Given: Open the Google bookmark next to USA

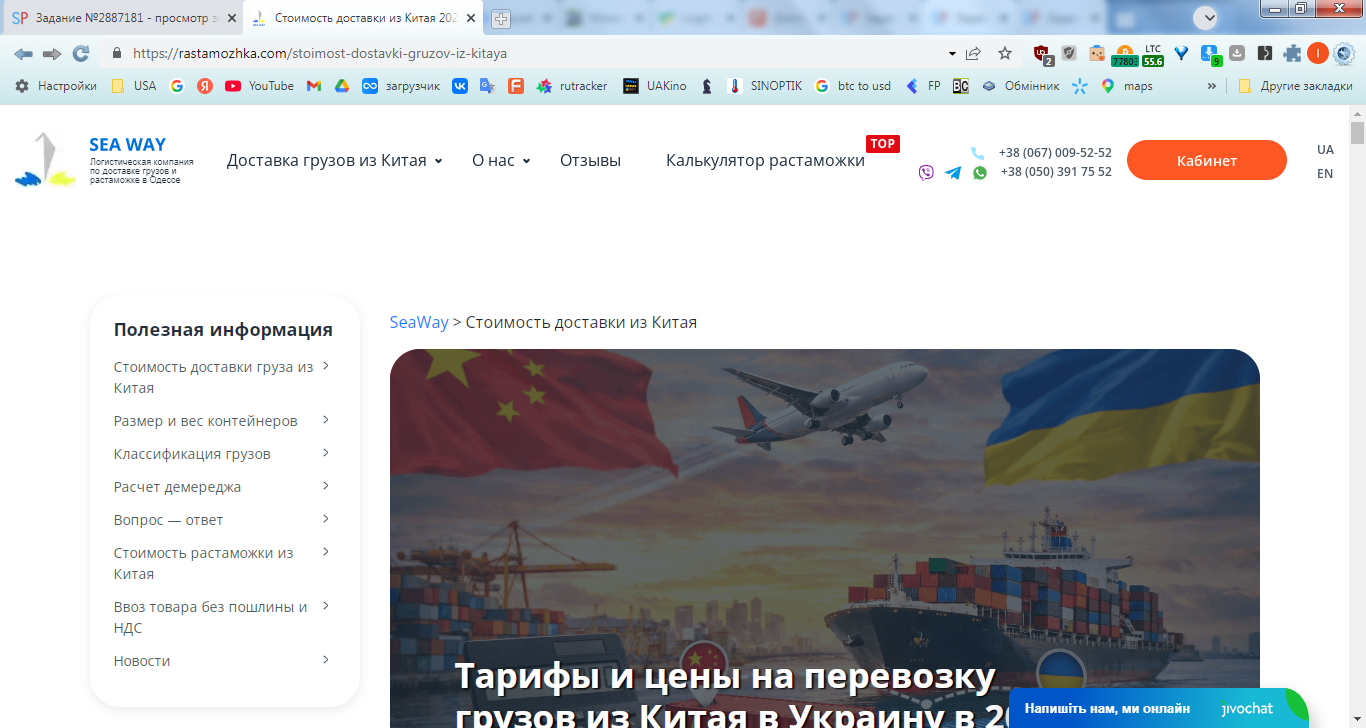Looking at the screenshot, I should (x=177, y=86).
